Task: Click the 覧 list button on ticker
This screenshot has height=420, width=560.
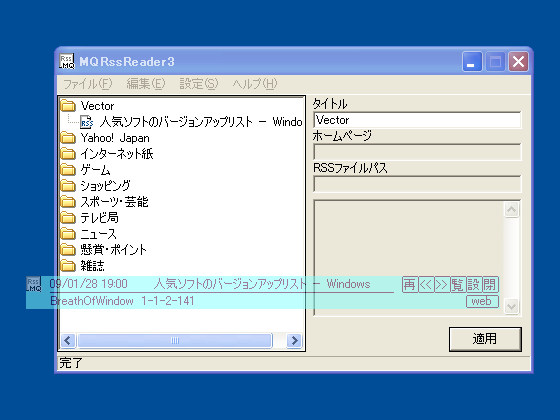Action: (x=458, y=285)
